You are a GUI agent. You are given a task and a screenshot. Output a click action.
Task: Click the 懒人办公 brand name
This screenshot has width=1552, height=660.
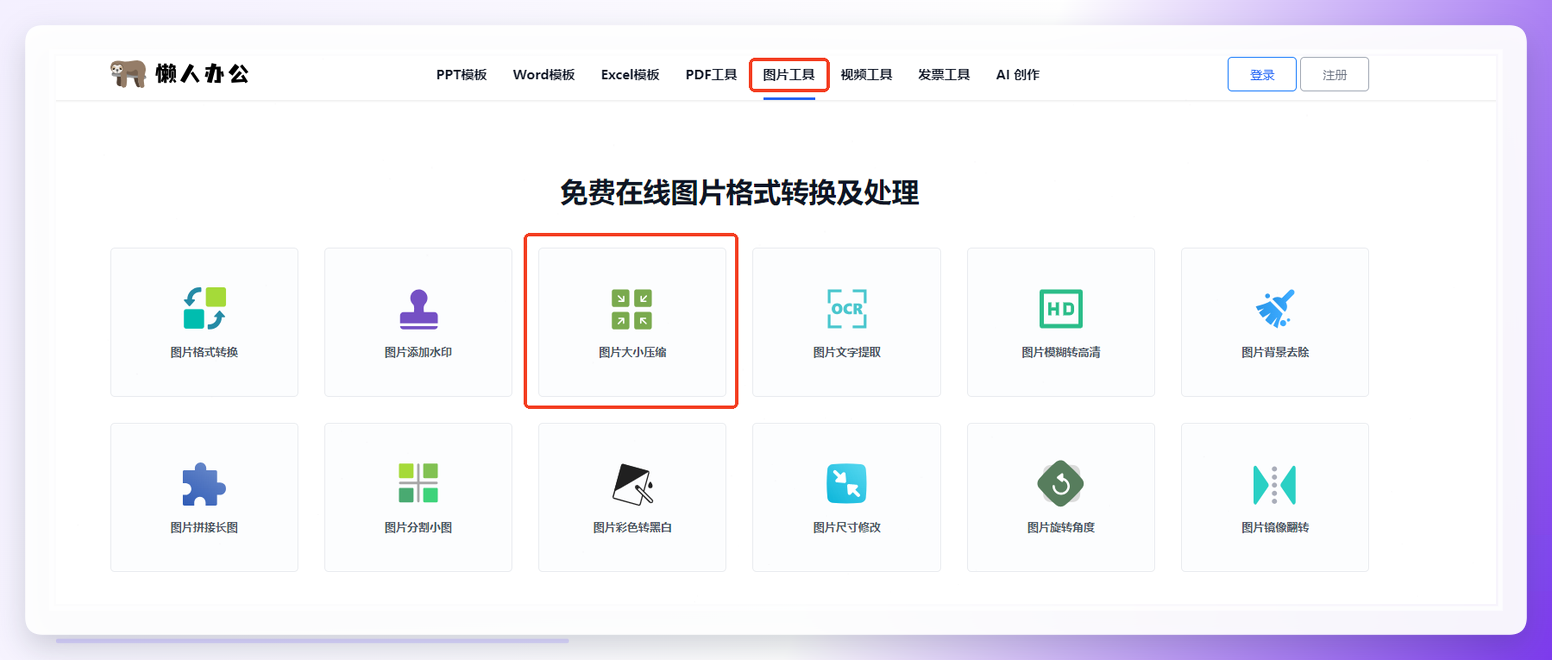point(202,74)
